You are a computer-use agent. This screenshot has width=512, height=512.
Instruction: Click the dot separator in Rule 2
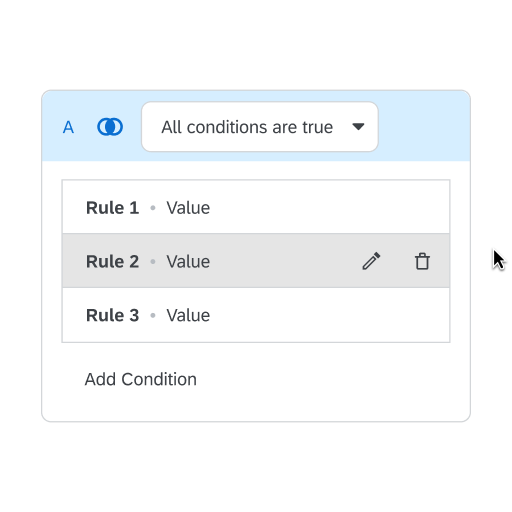pos(153,262)
